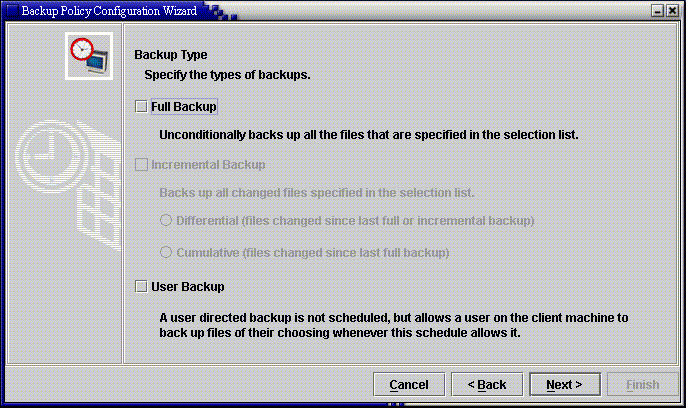
Task: Select the Differential radio button
Action: click(166, 220)
